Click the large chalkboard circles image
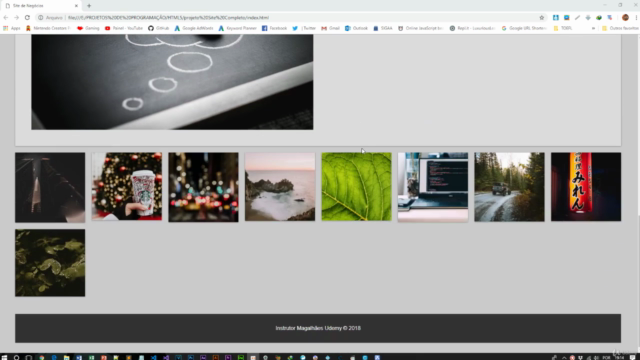 (172, 82)
